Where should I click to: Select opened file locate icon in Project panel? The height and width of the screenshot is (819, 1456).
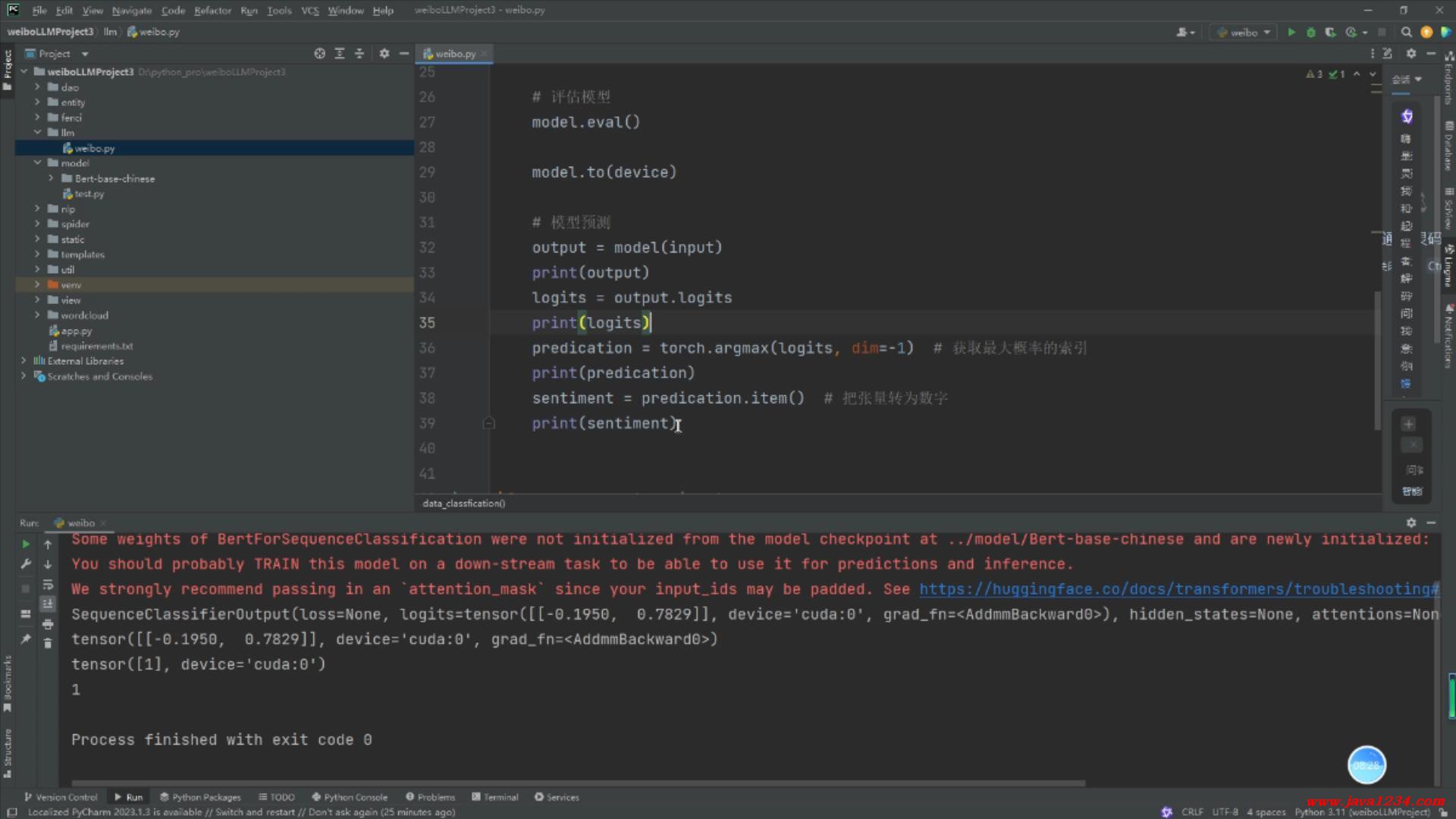[x=319, y=54]
